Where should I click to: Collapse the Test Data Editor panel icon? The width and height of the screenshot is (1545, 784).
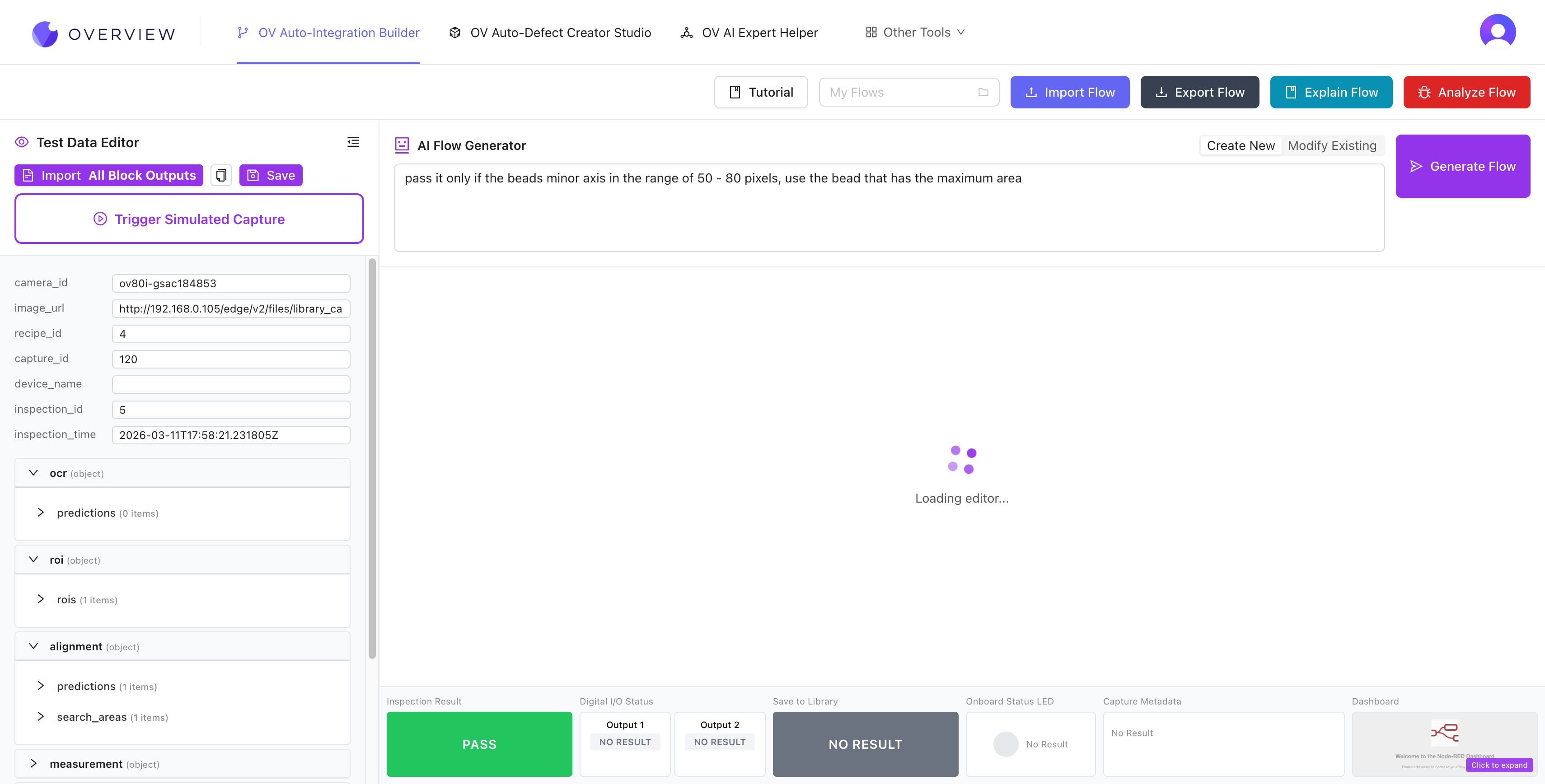[353, 142]
